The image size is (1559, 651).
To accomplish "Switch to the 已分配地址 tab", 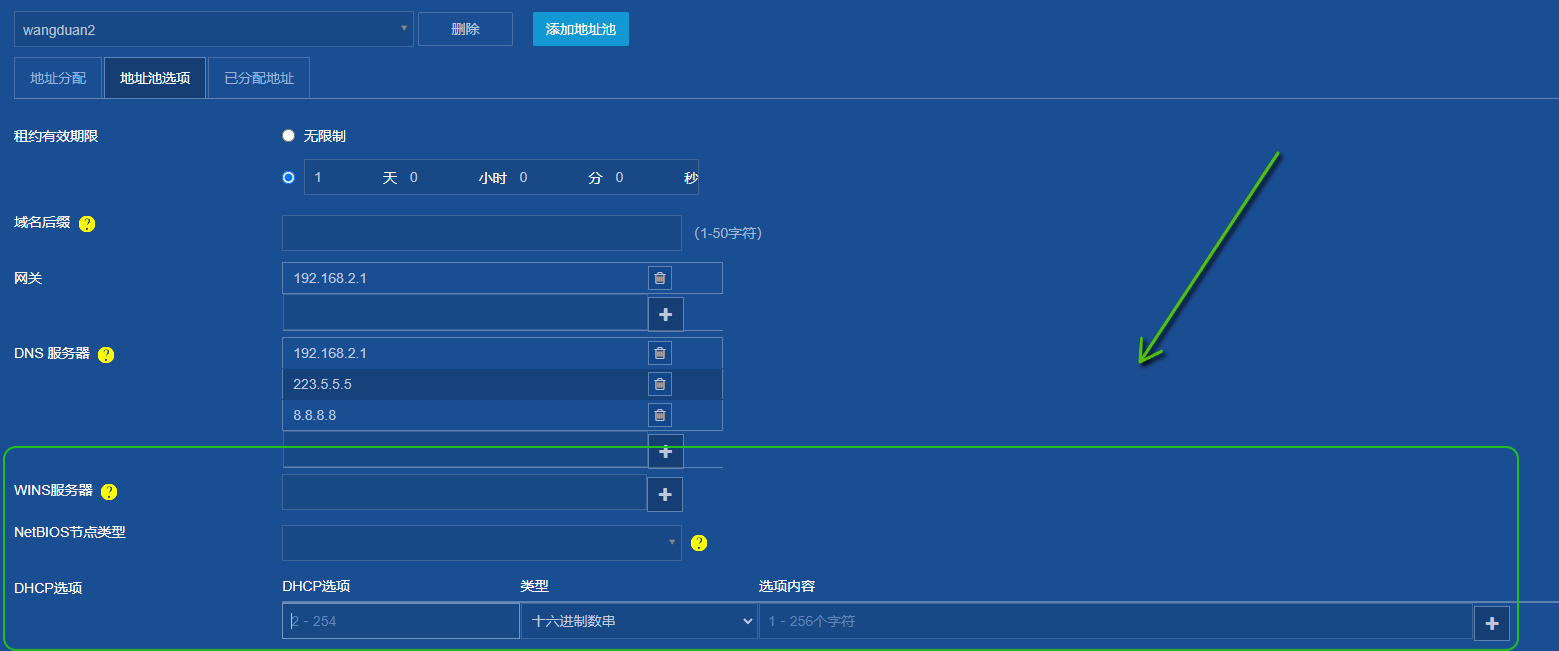I will (x=259, y=78).
